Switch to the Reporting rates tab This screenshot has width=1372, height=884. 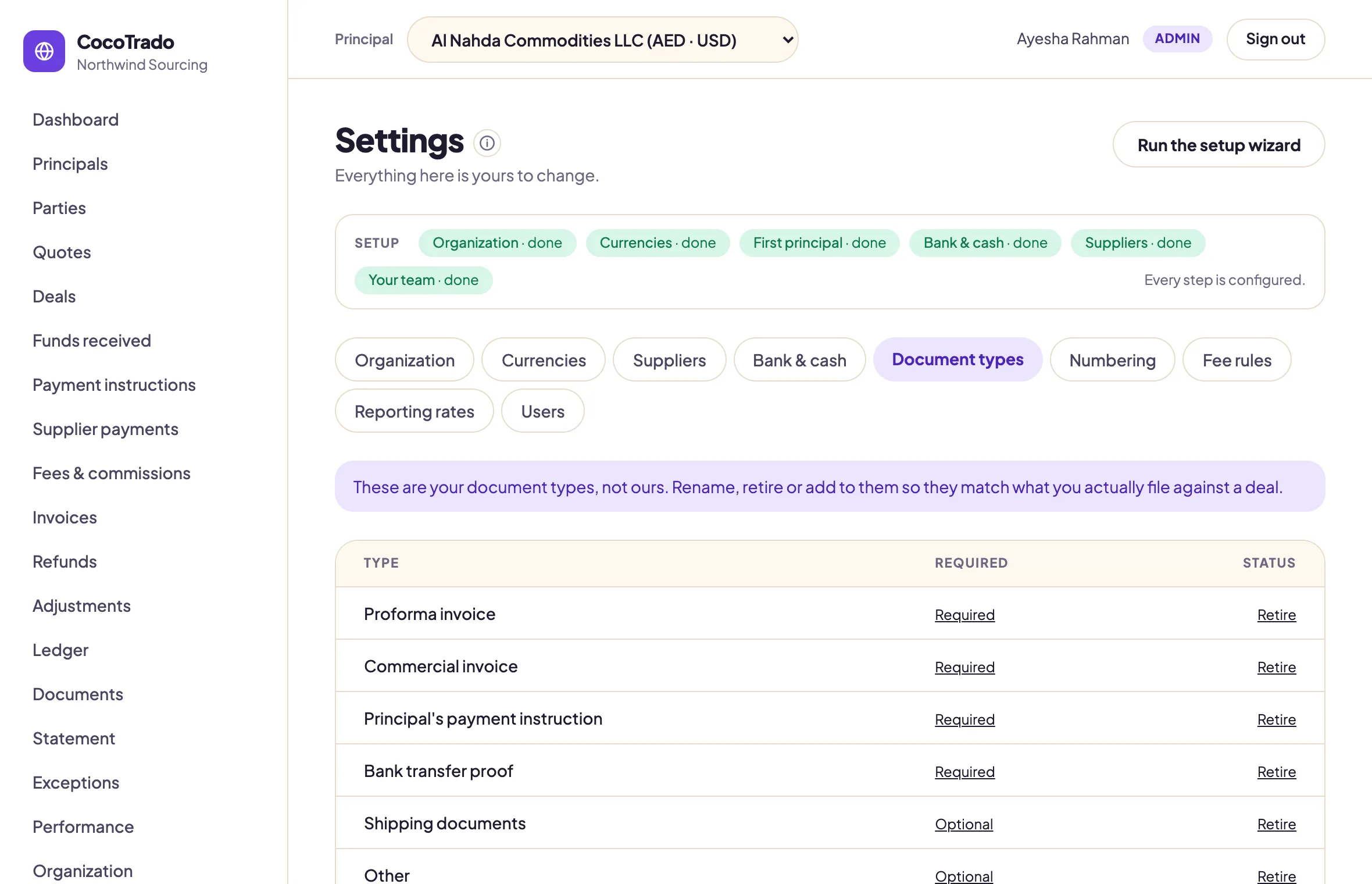tap(414, 411)
